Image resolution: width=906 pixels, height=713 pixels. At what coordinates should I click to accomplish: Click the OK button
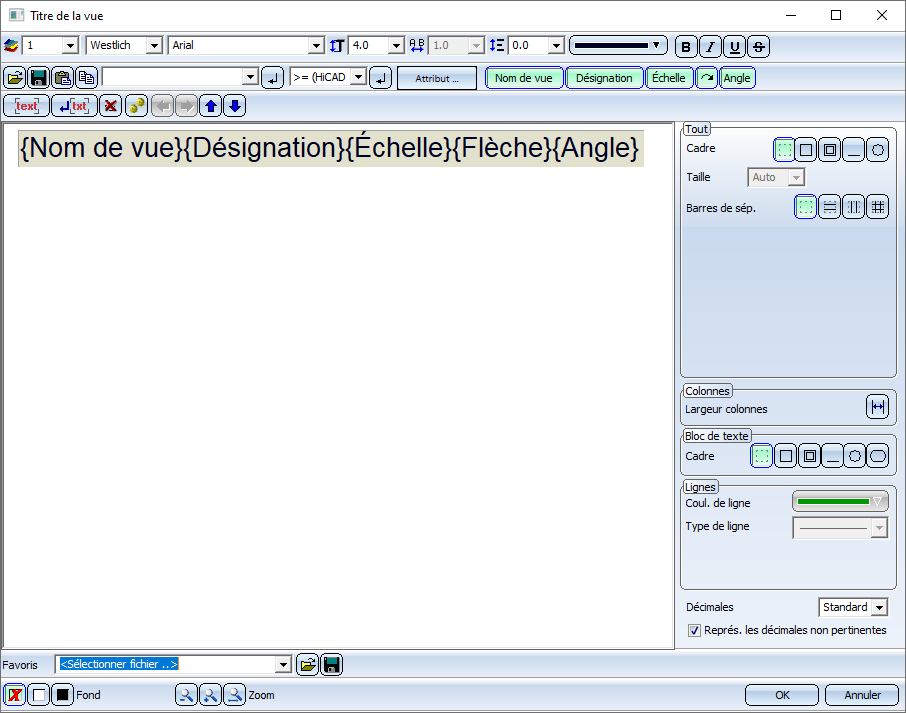pos(782,695)
